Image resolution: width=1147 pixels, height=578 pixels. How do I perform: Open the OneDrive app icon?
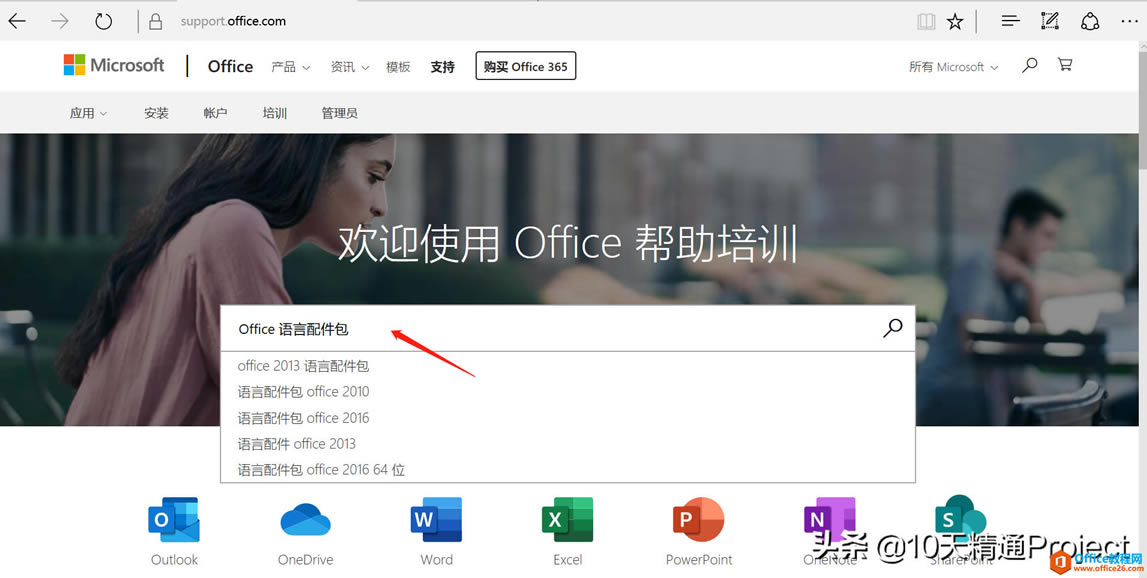tap(305, 520)
